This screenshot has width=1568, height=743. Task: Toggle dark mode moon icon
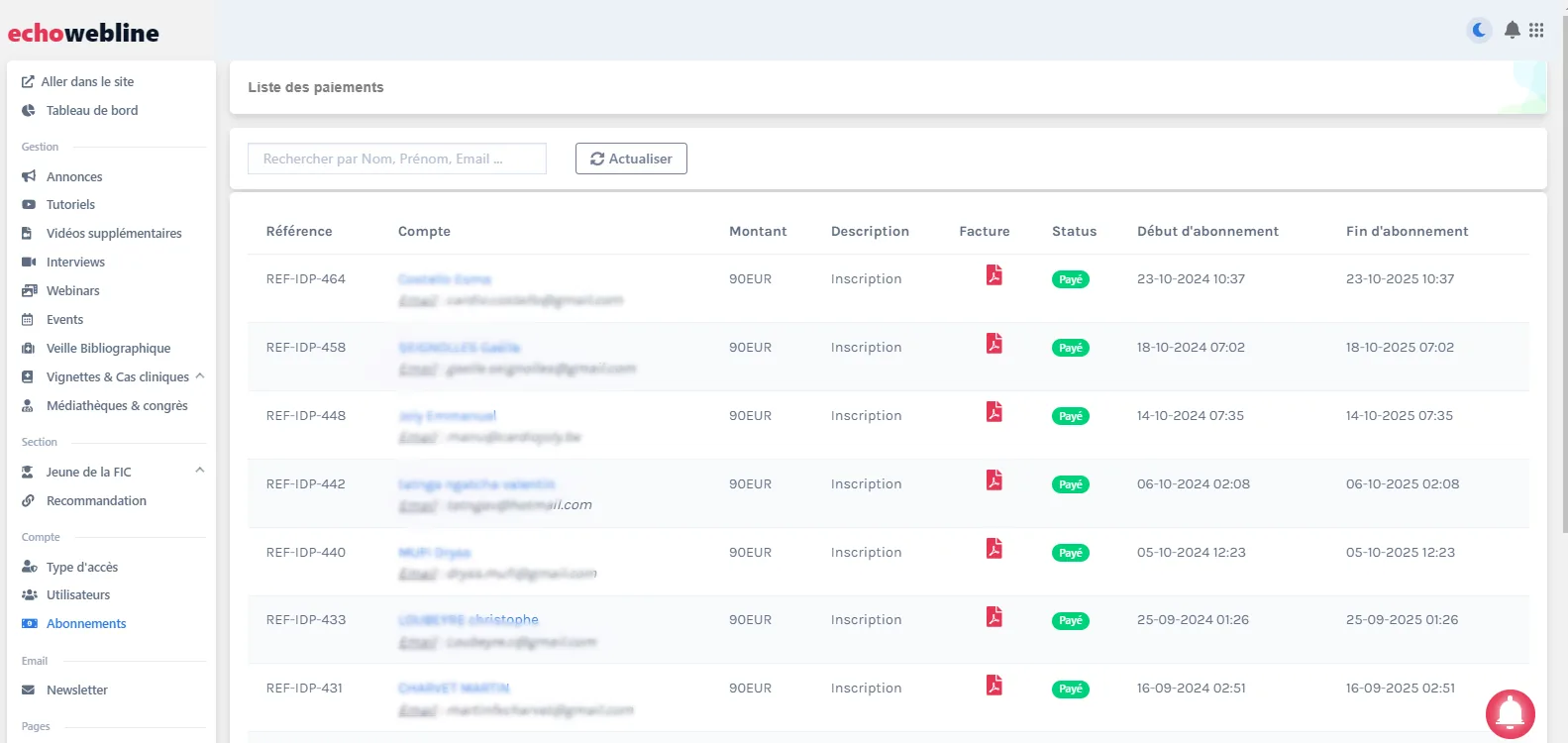[x=1479, y=30]
